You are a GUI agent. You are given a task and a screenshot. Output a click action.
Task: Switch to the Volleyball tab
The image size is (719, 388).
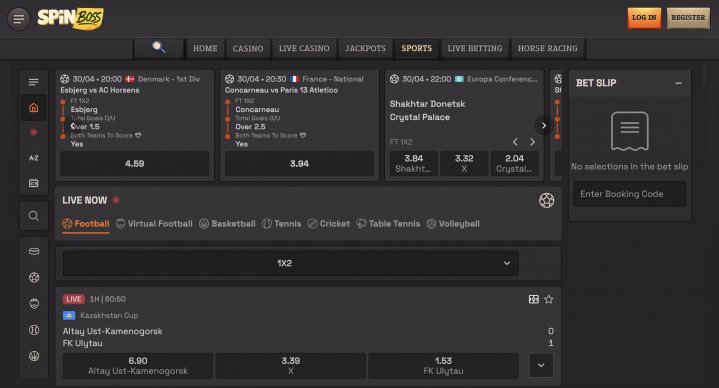pyautogui.click(x=453, y=224)
